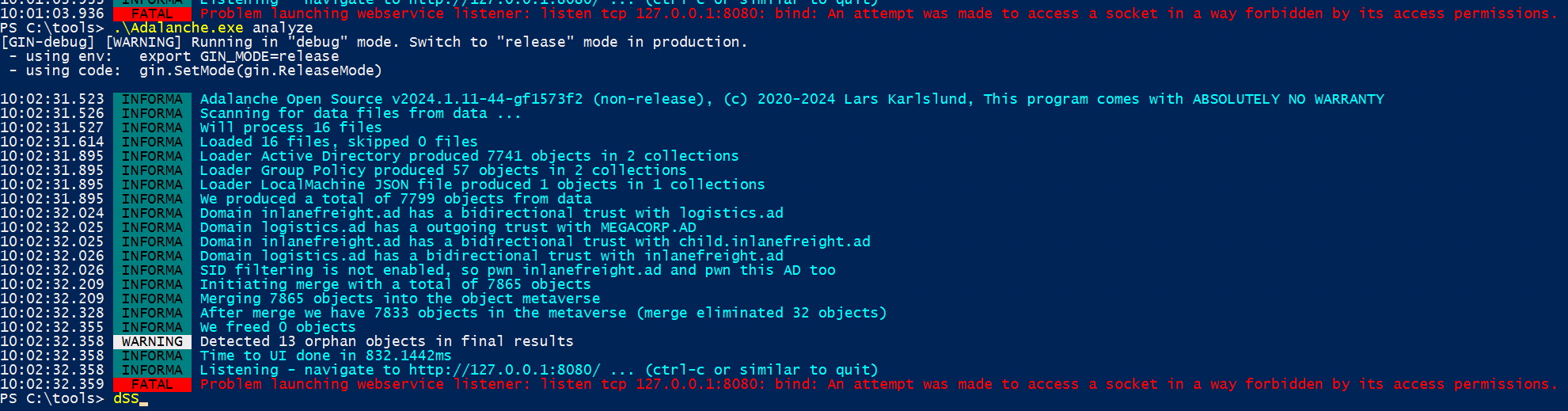Click the '.\Adalanche.exe' command text

click(x=178, y=28)
